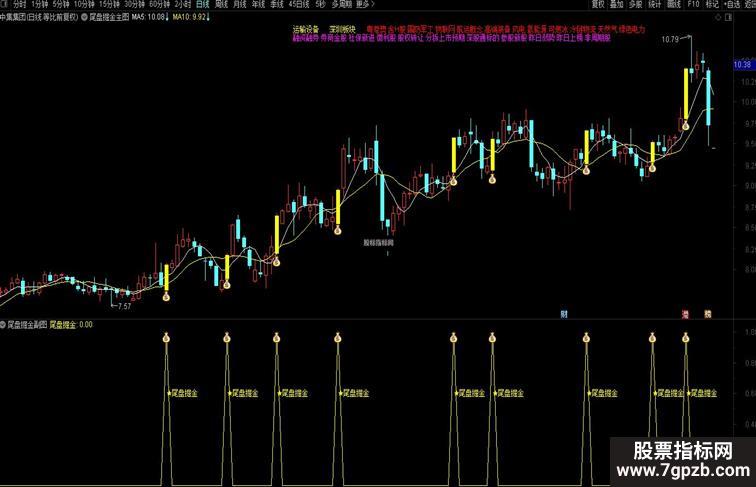Click the MA5: 10.08 value
Viewport: 756px width, 487px height.
click(x=149, y=17)
